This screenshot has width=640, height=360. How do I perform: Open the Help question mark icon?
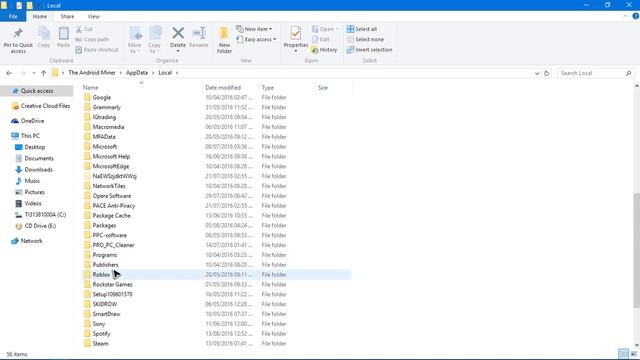(636, 16)
